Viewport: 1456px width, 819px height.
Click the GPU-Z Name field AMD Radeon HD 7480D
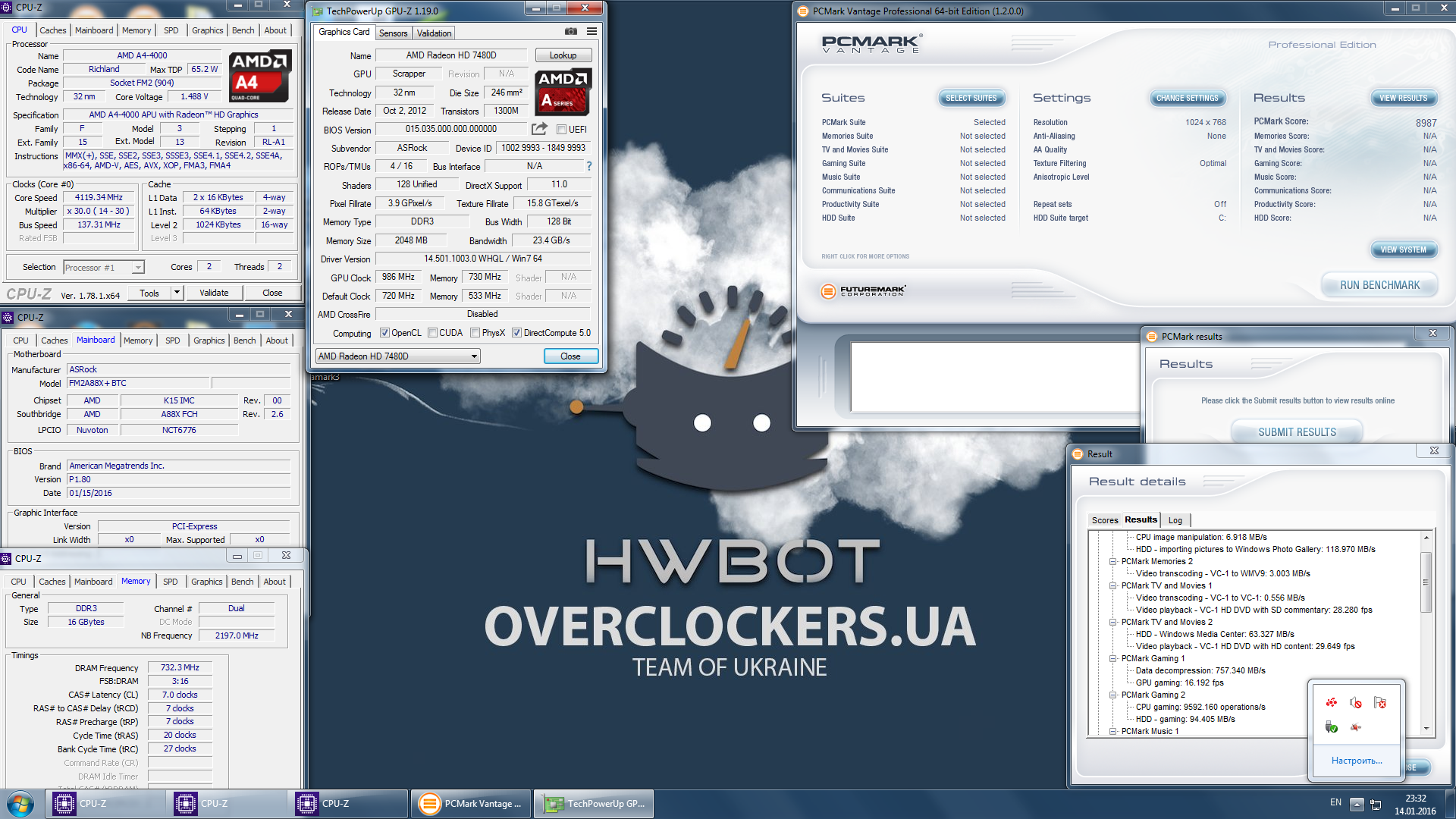pyautogui.click(x=451, y=55)
